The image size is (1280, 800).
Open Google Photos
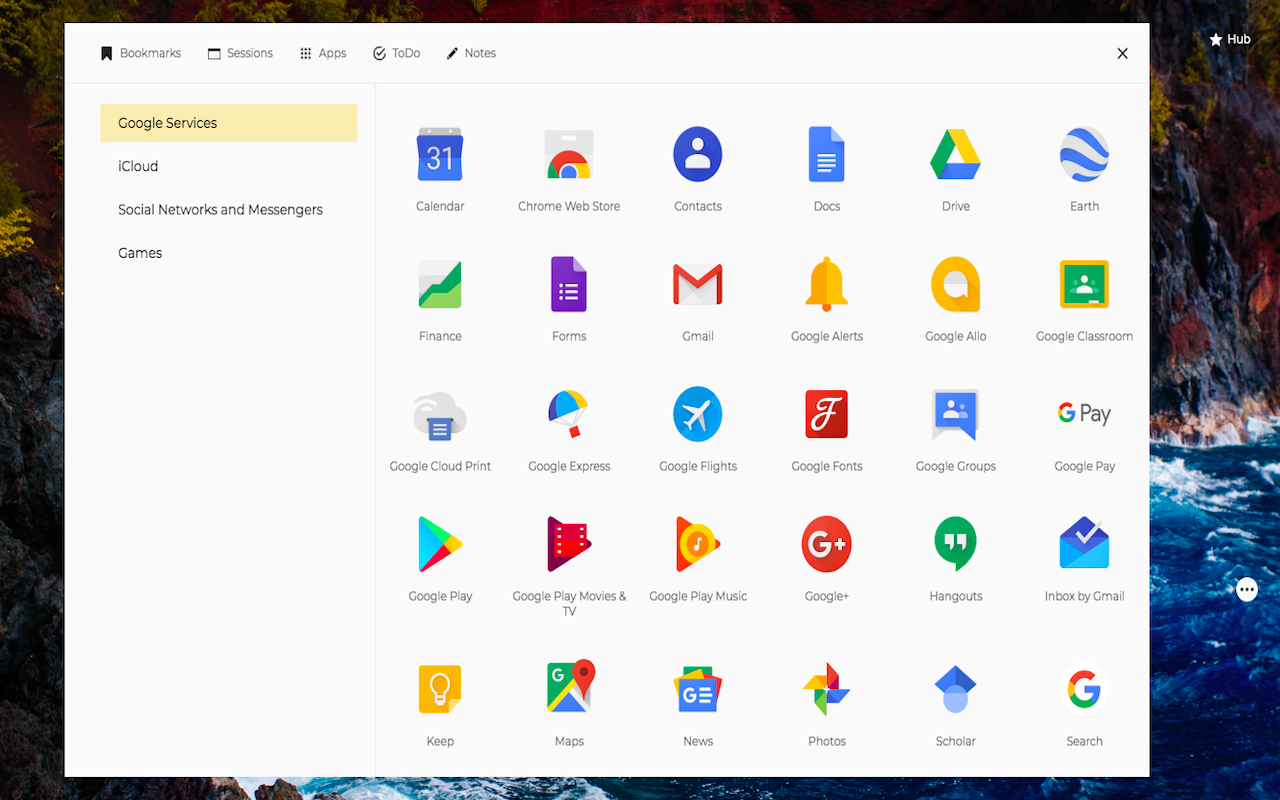[x=827, y=690]
